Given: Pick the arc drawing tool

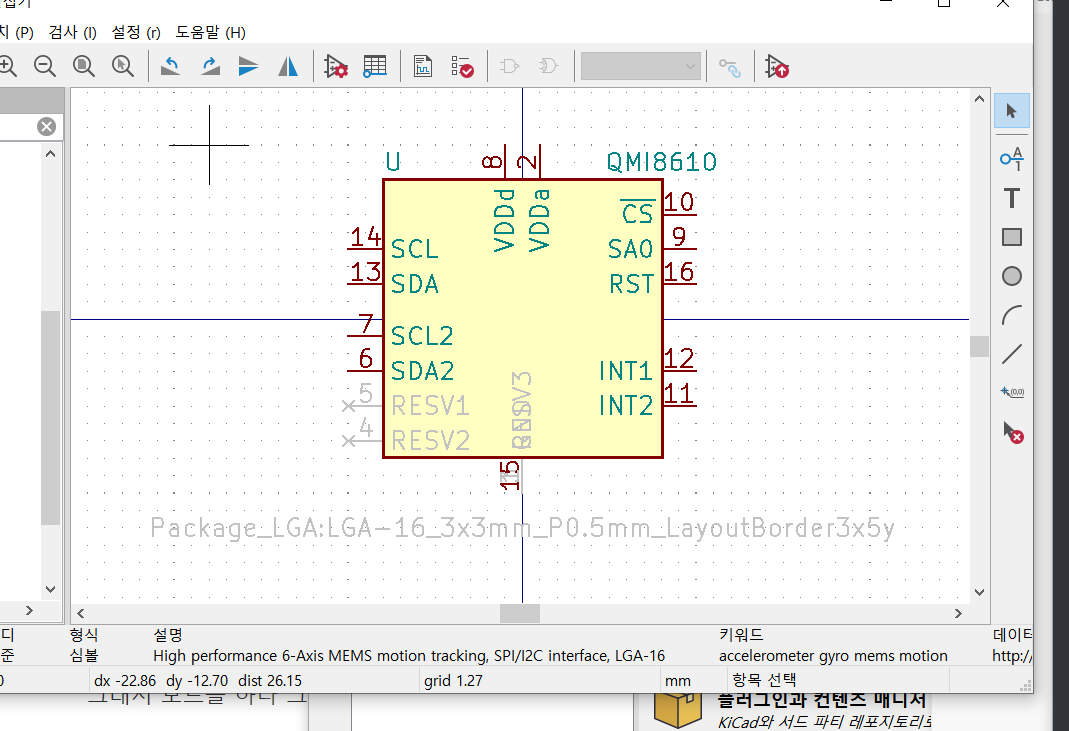Looking at the screenshot, I should (x=1012, y=315).
